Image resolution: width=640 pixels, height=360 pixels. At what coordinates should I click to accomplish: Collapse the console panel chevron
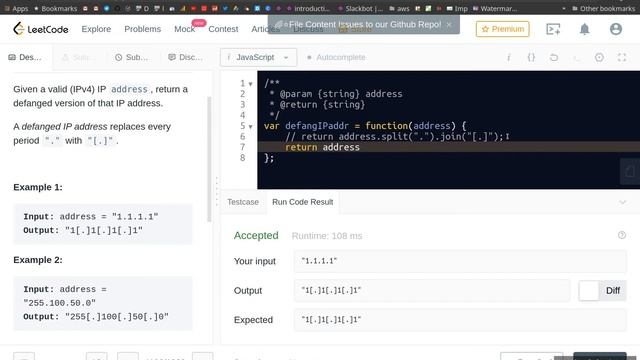tap(622, 202)
